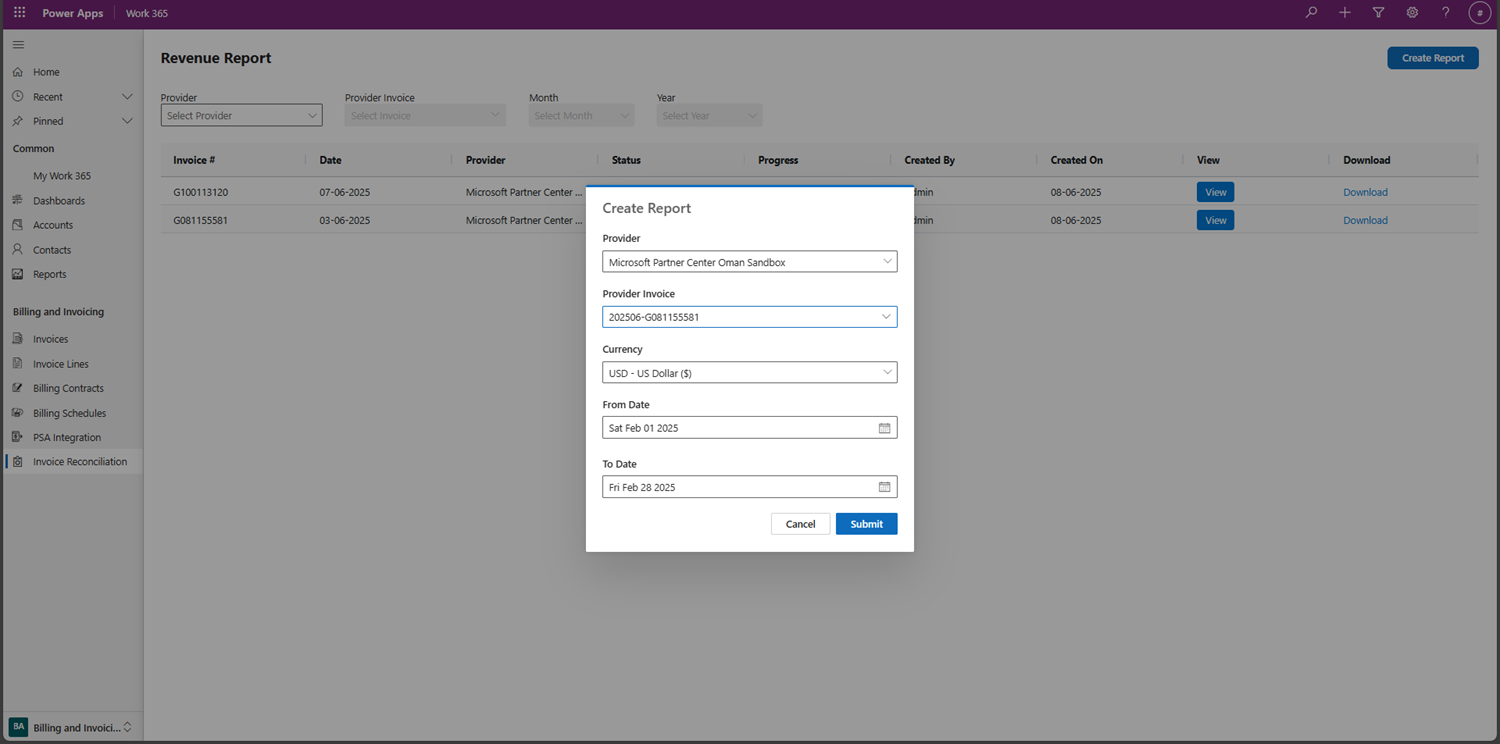Go to Home in sidebar
This screenshot has height=744, width=1500.
(x=46, y=72)
